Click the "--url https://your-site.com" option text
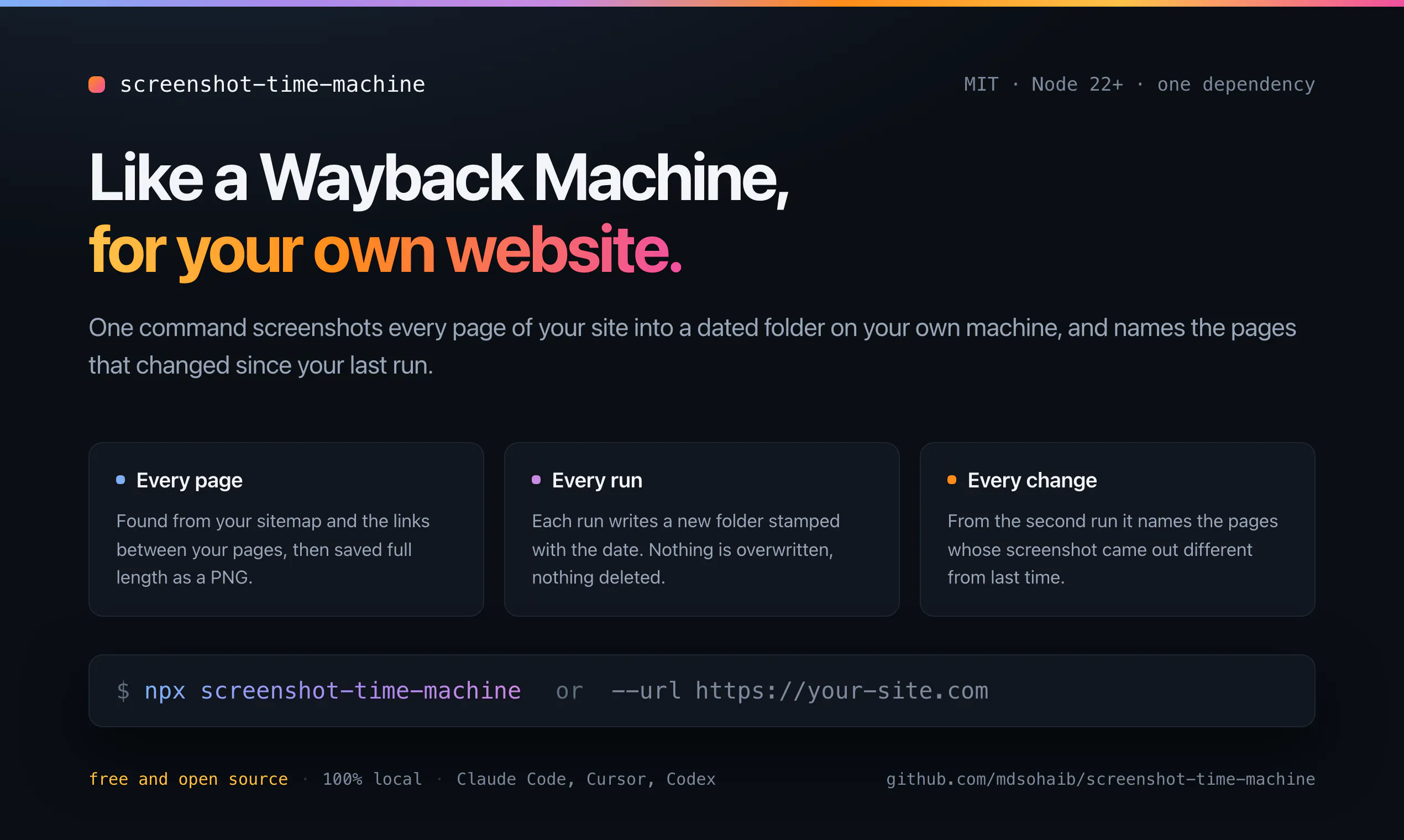Image resolution: width=1404 pixels, height=840 pixels. [800, 691]
